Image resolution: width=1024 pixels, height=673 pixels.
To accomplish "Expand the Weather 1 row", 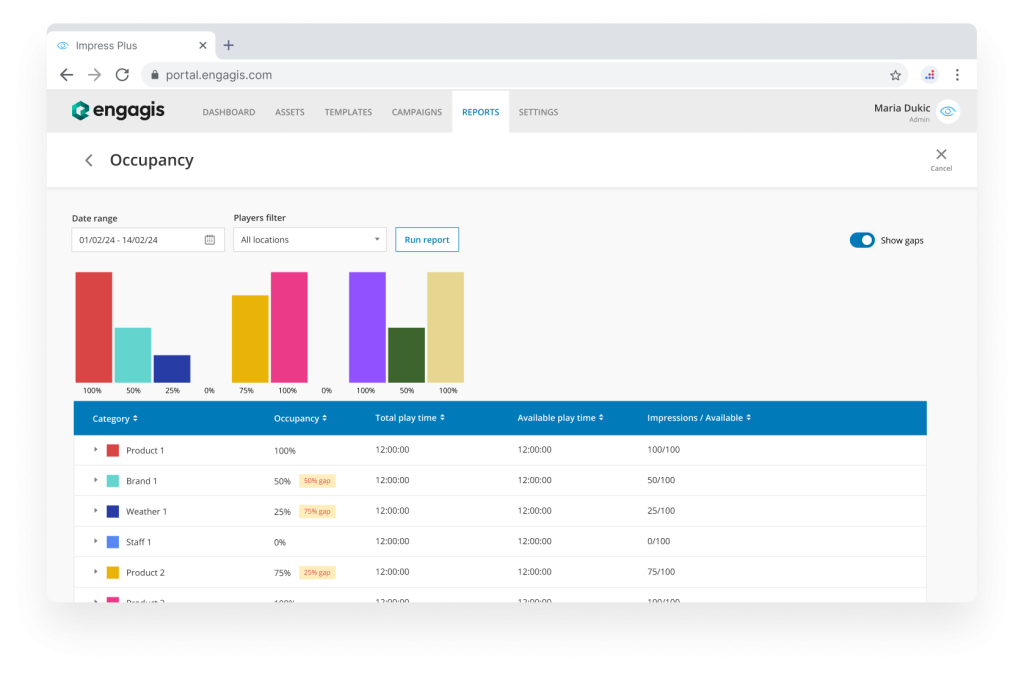I will pos(96,511).
